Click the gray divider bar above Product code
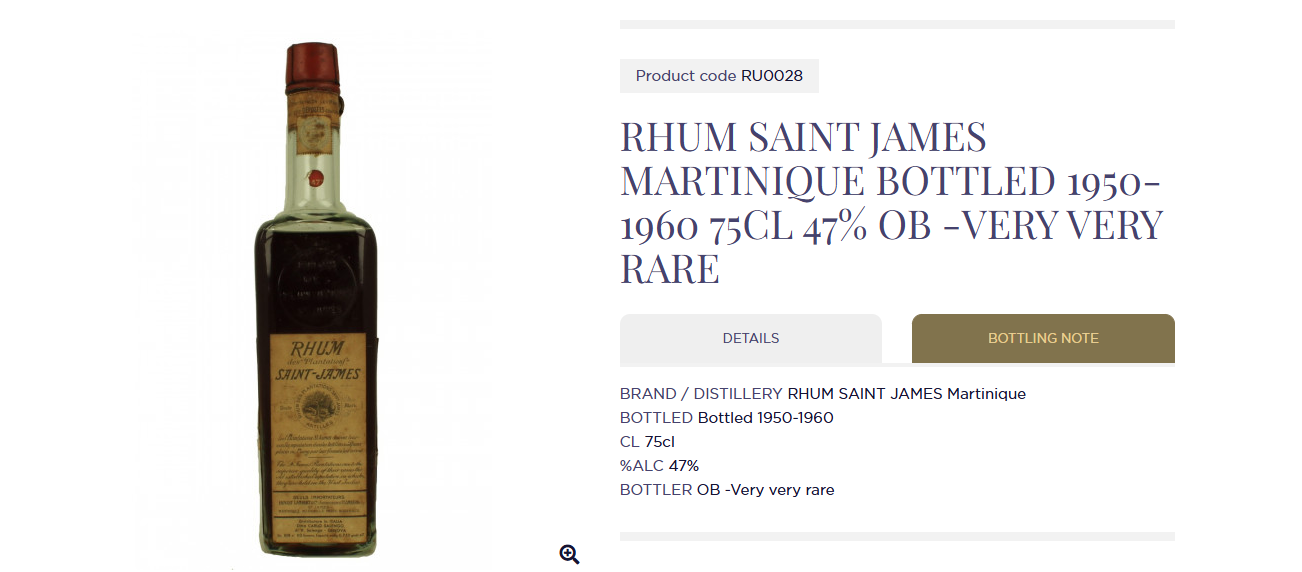Screen dimensions: 1302x572 [x=897, y=24]
